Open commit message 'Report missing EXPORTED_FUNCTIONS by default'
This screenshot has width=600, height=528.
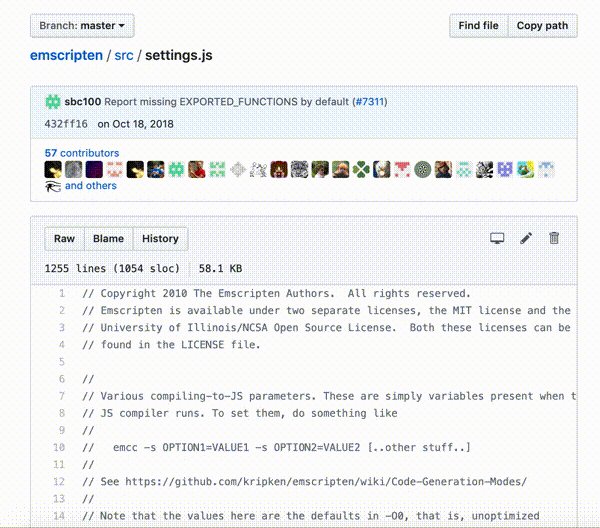click(x=227, y=102)
